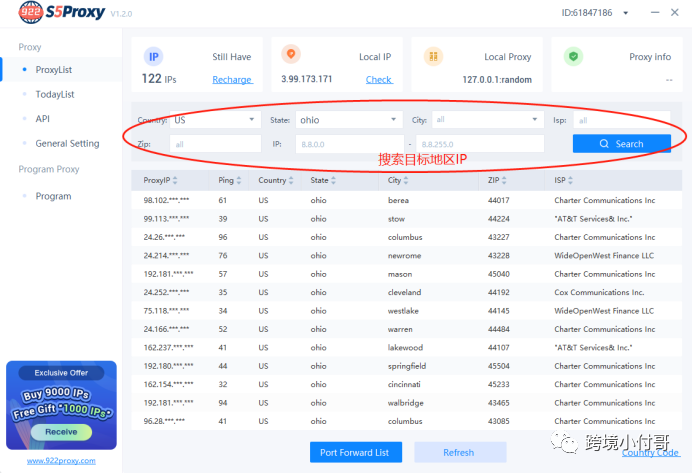Click the Isp input field
The width and height of the screenshot is (692, 474).
pyautogui.click(x=621, y=120)
